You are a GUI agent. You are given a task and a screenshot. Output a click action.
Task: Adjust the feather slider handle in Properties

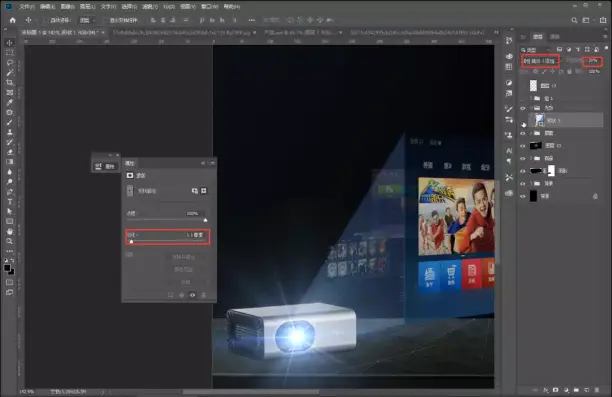132,241
